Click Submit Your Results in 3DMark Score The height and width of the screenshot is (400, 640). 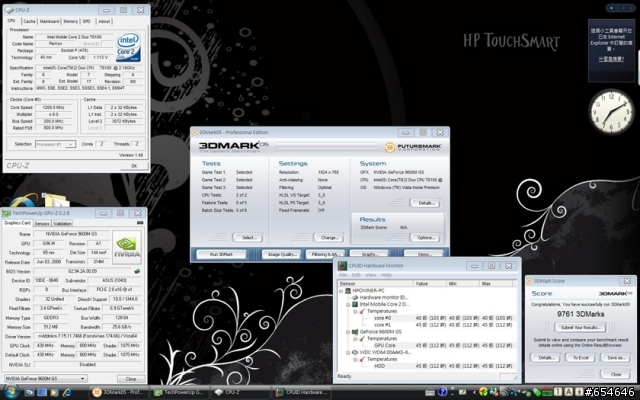(x=580, y=327)
